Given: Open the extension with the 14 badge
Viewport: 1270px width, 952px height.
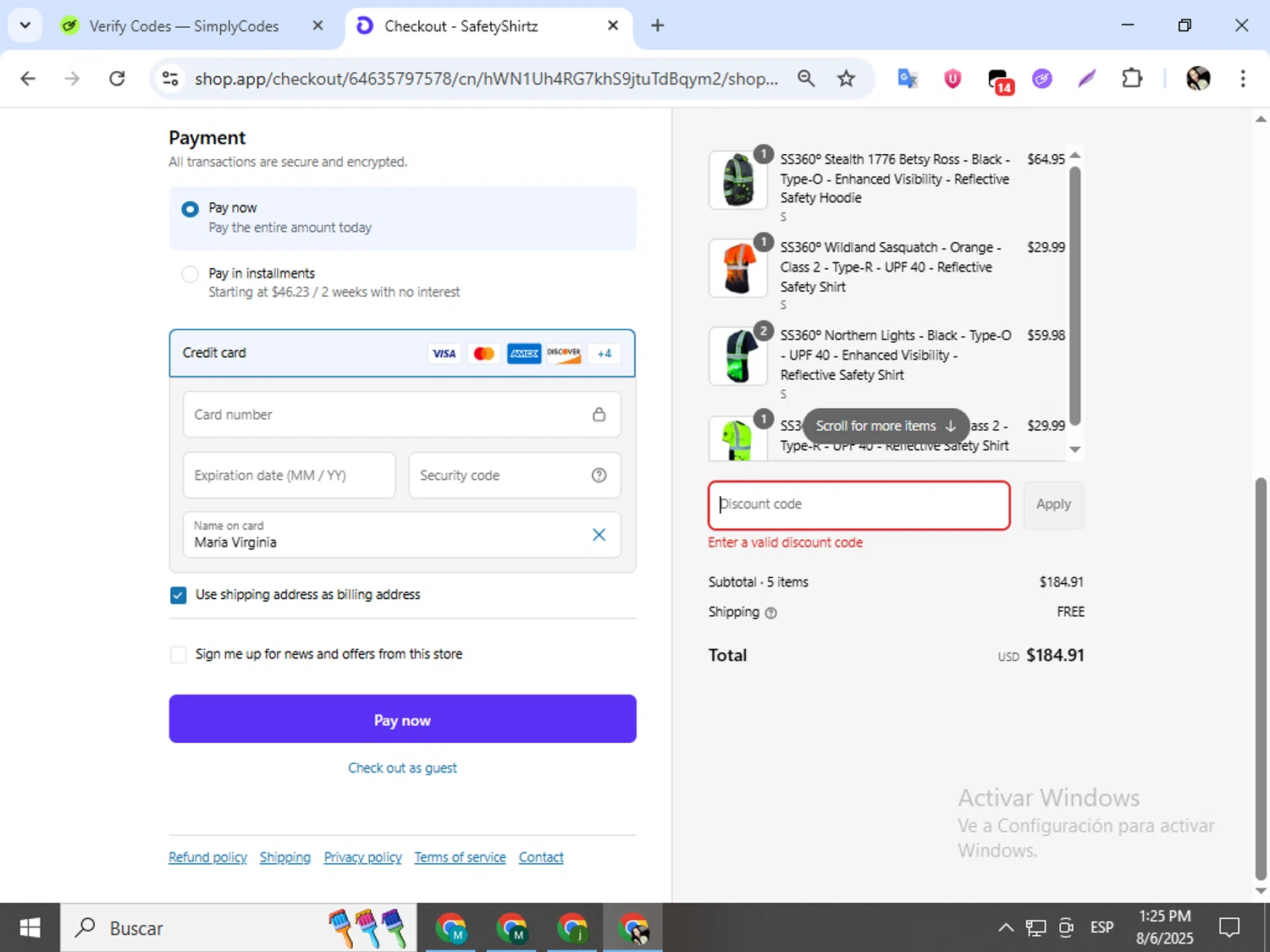Looking at the screenshot, I should pos(1000,80).
